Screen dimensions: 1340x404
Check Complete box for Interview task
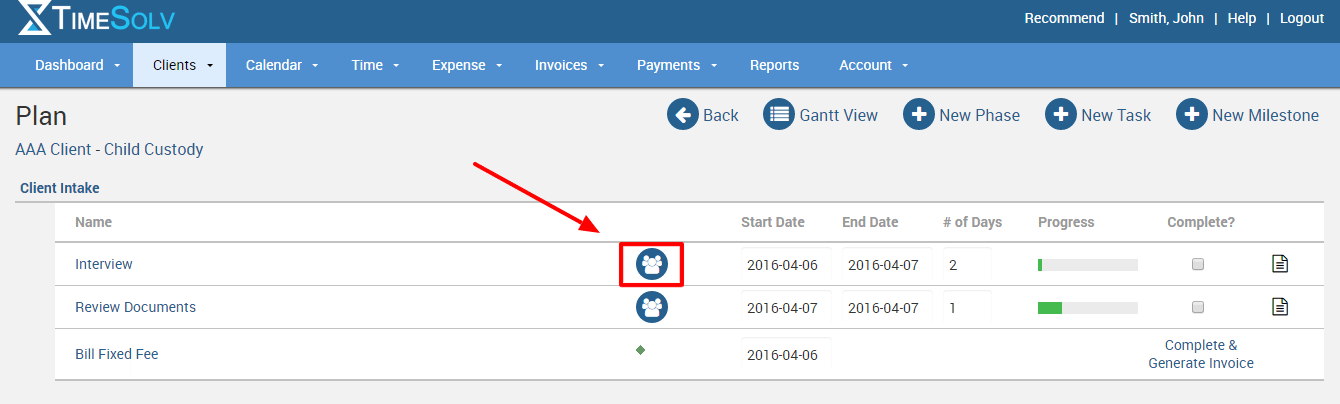tap(1198, 265)
